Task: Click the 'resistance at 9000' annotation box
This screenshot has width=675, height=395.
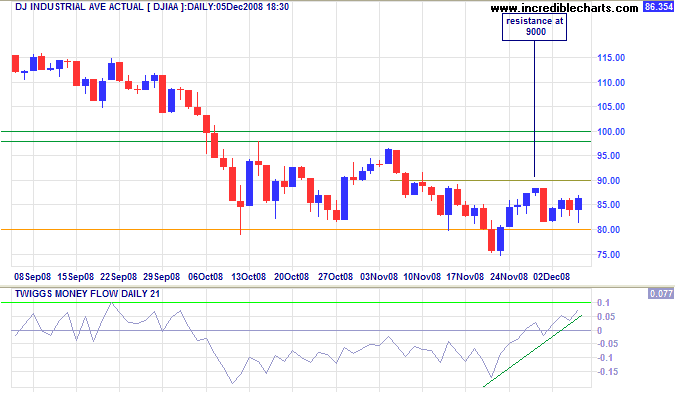Action: tap(534, 27)
